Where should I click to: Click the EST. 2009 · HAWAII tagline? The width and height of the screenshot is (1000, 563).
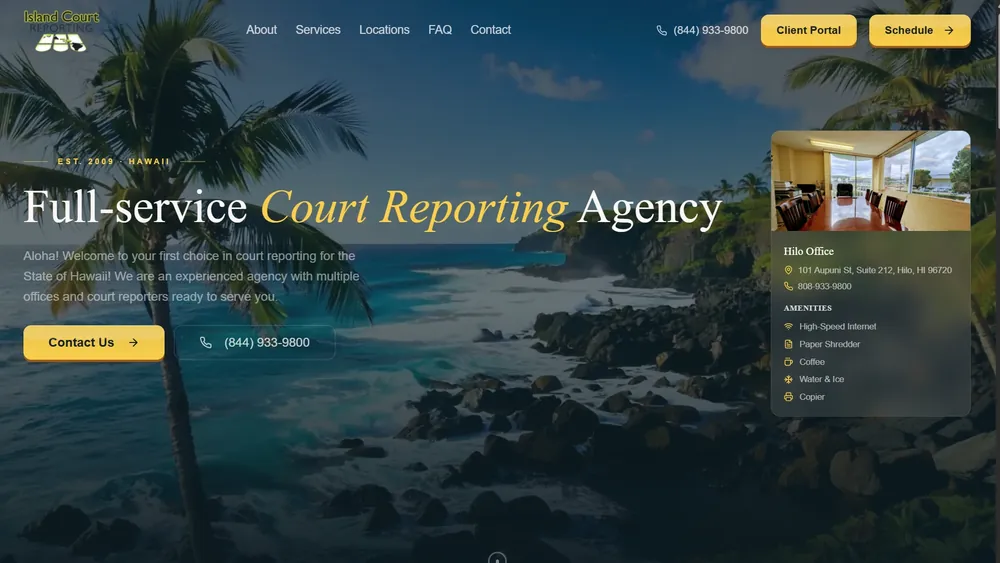point(114,161)
